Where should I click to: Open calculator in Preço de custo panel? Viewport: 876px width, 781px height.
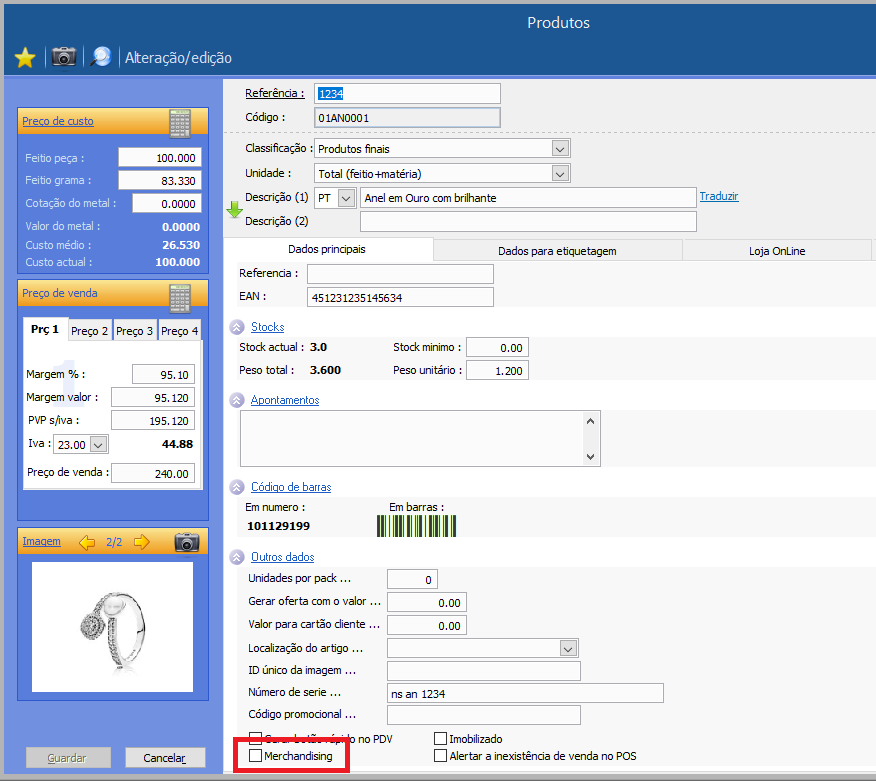point(180,123)
